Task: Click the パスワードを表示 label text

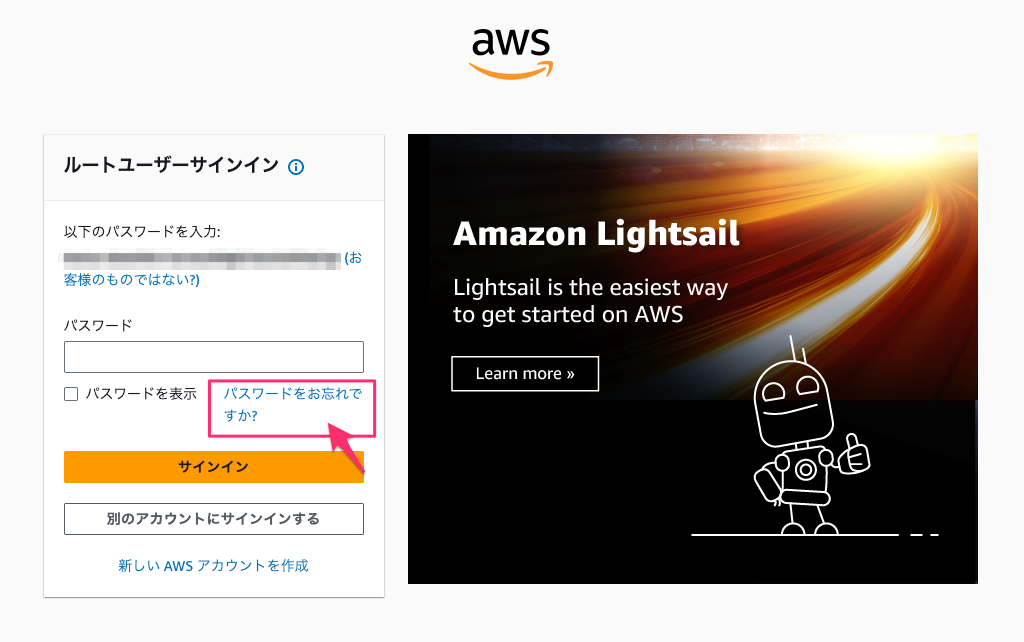Action: tap(141, 394)
